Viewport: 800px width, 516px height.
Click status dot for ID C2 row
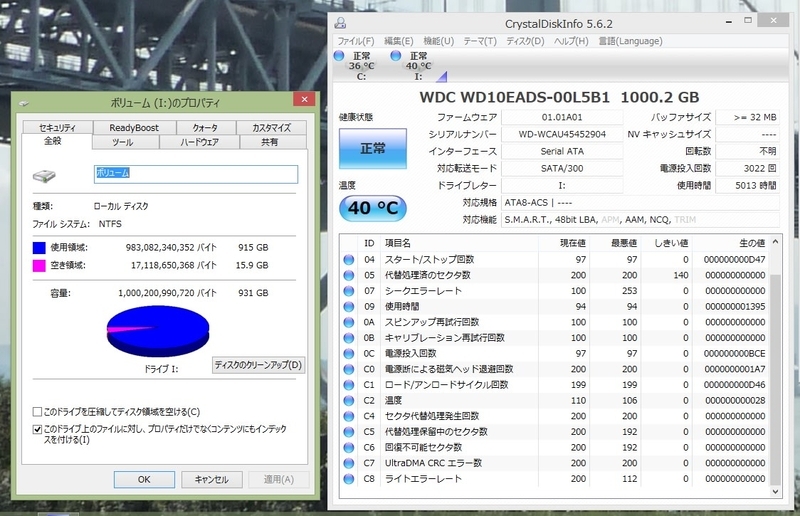[349, 401]
